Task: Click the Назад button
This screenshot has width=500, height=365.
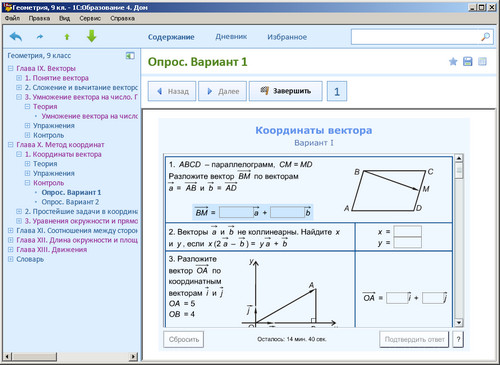Action: click(172, 91)
